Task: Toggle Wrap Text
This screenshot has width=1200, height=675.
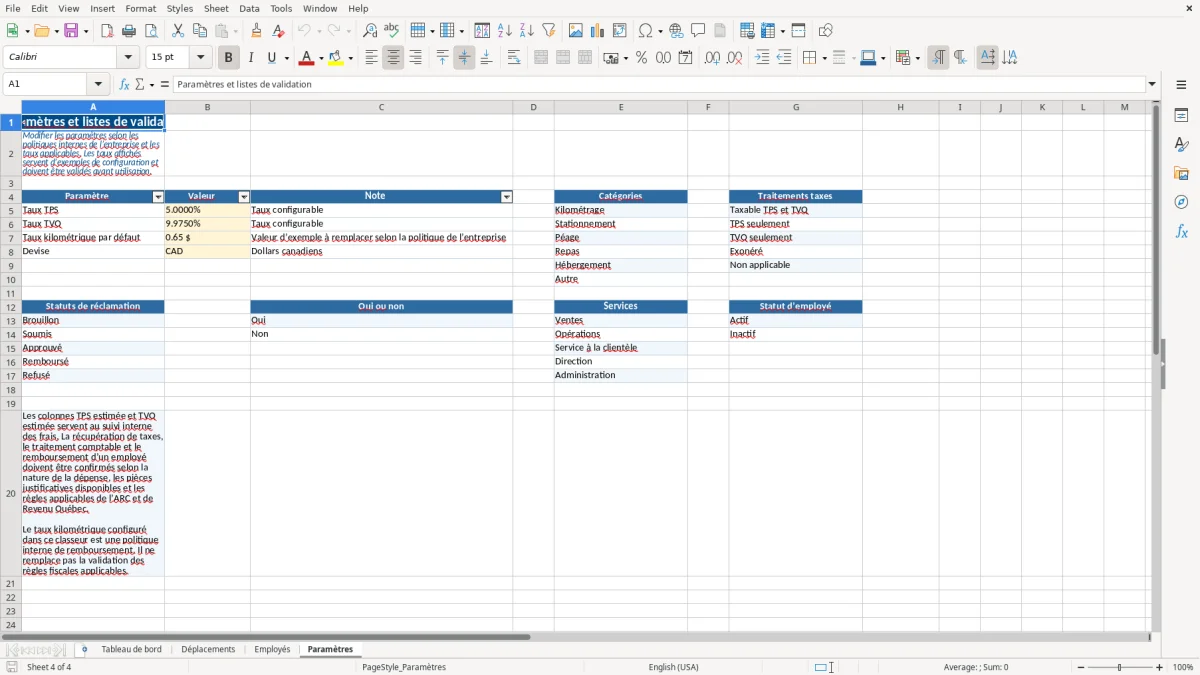Action: pyautogui.click(x=514, y=58)
